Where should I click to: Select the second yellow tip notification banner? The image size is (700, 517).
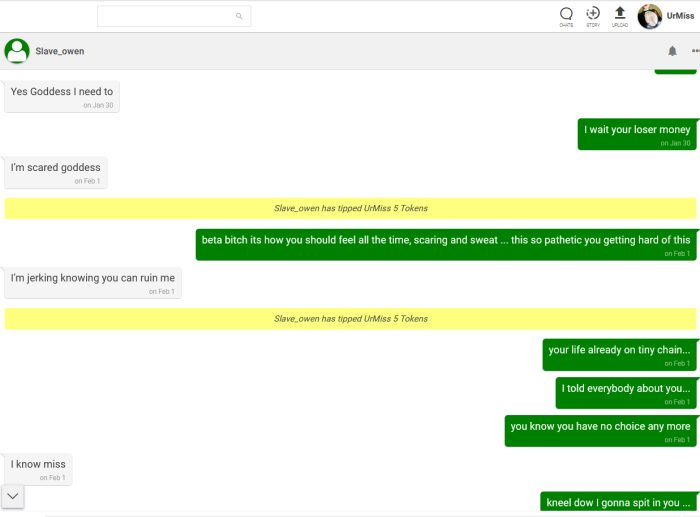coord(350,318)
